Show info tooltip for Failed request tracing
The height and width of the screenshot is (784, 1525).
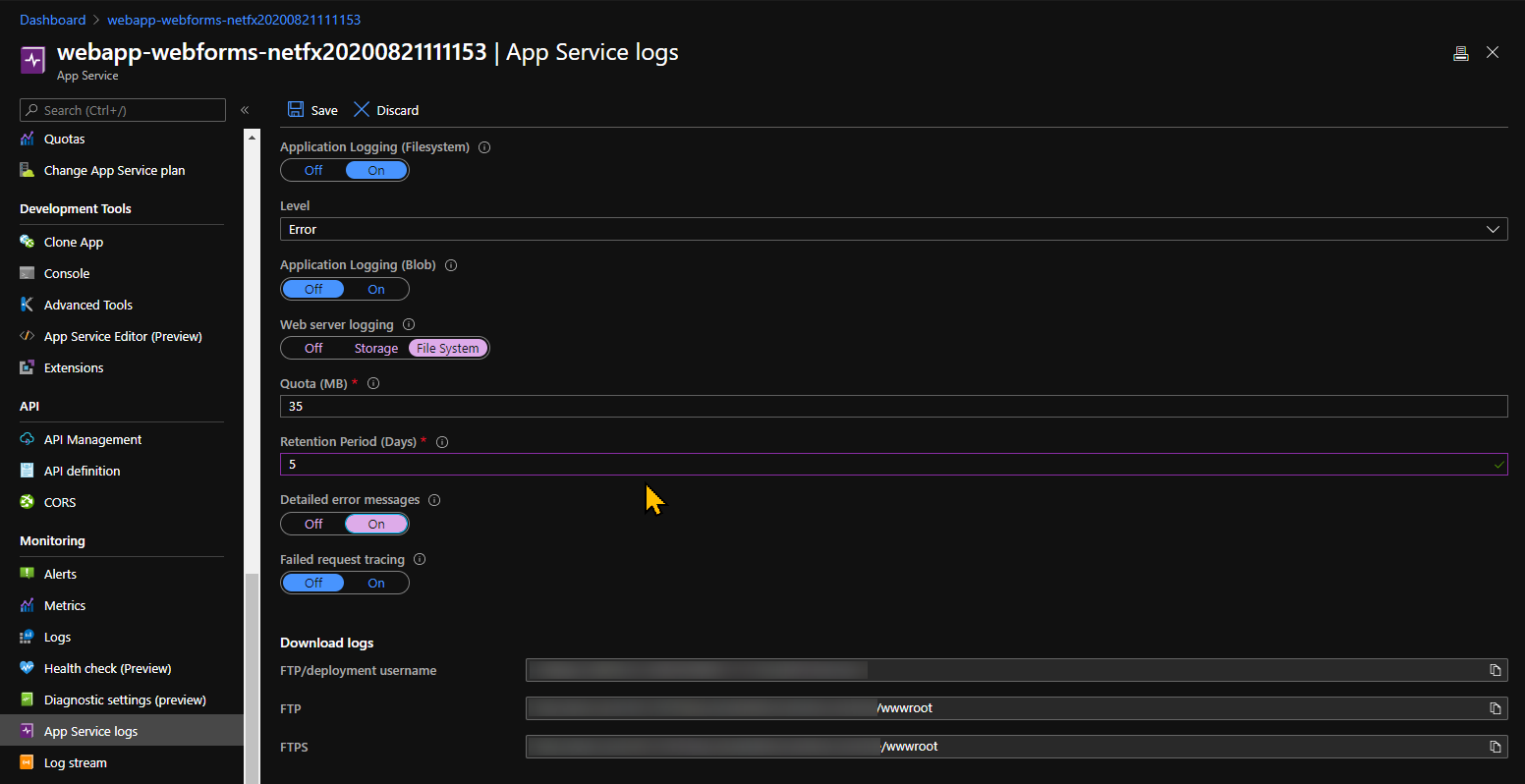tap(420, 559)
